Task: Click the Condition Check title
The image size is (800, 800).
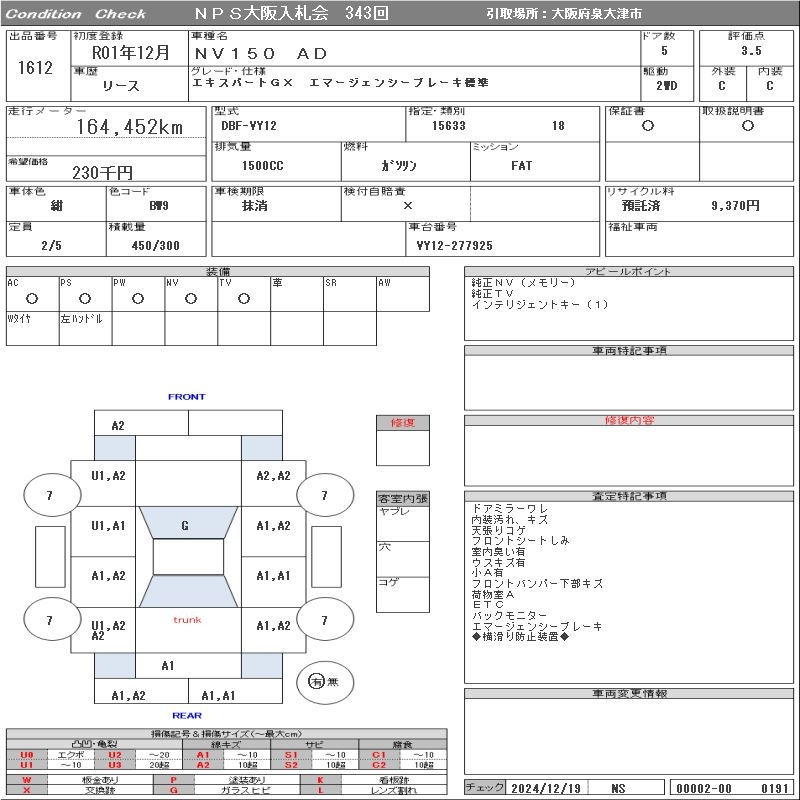Action: click(76, 14)
